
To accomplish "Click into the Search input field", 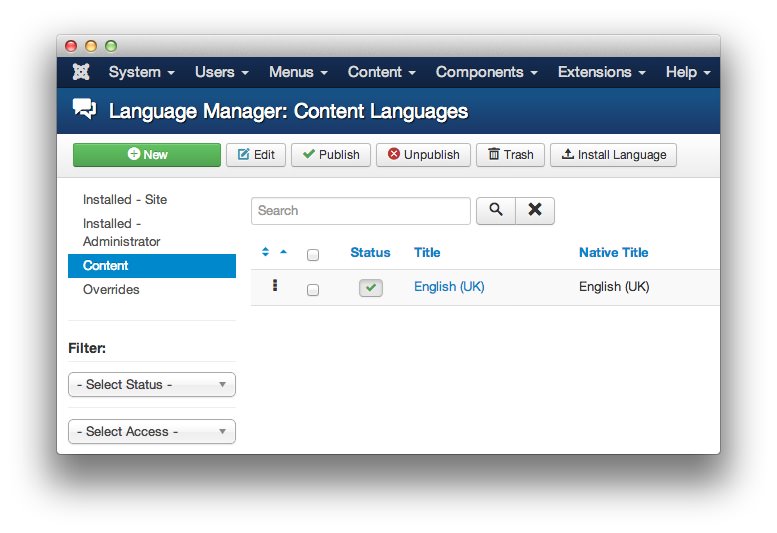I will pos(360,210).
